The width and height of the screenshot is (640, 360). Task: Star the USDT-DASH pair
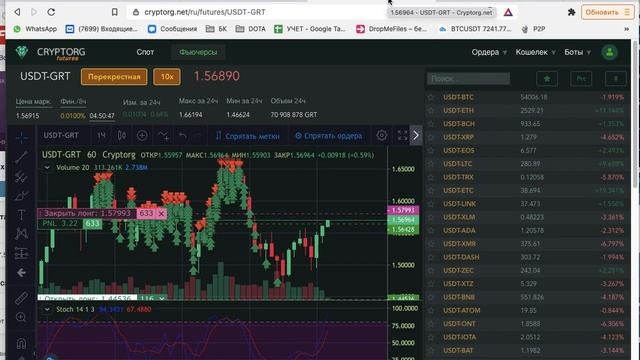431,257
